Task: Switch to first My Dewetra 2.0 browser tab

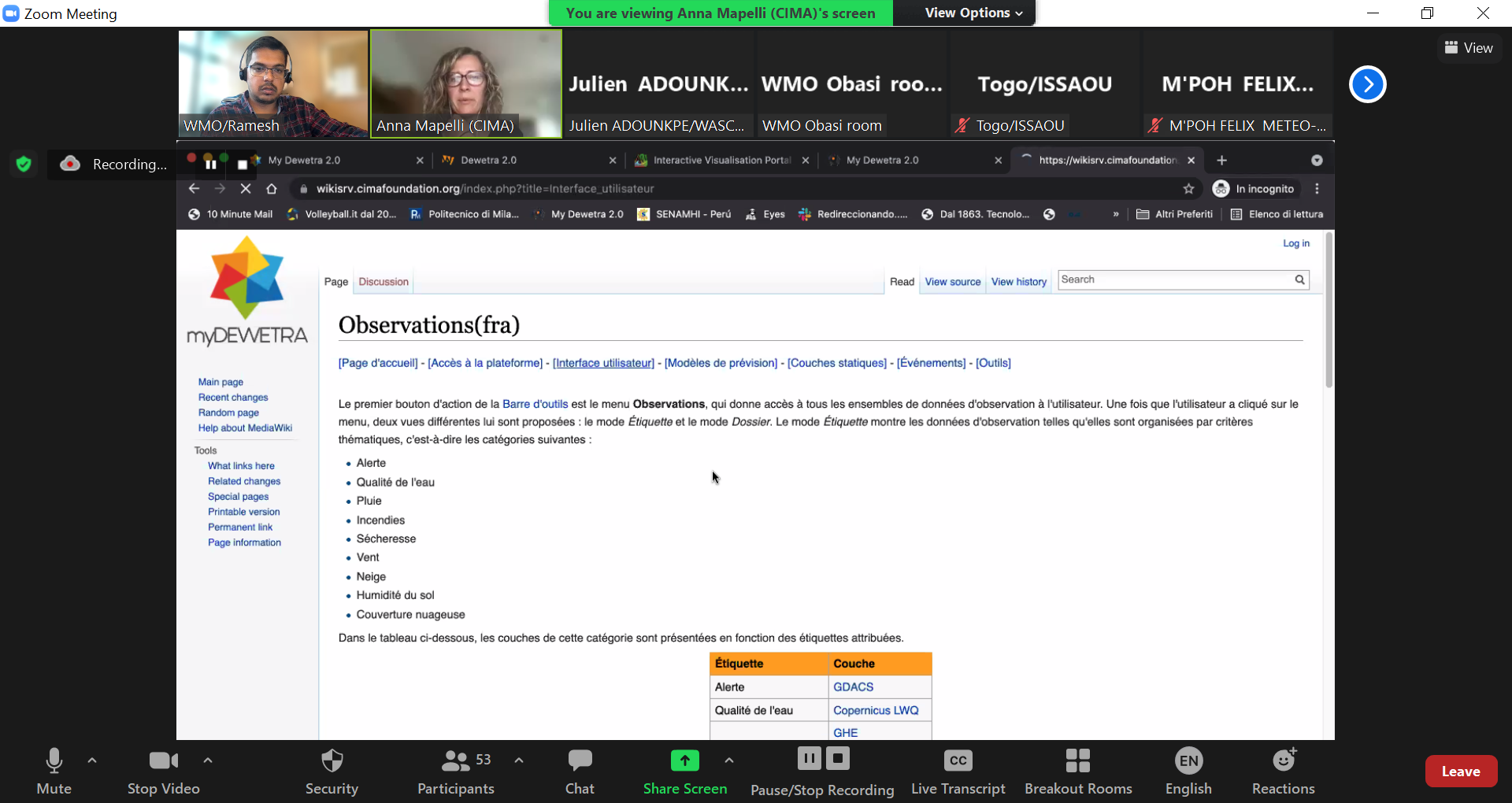Action: (x=304, y=160)
